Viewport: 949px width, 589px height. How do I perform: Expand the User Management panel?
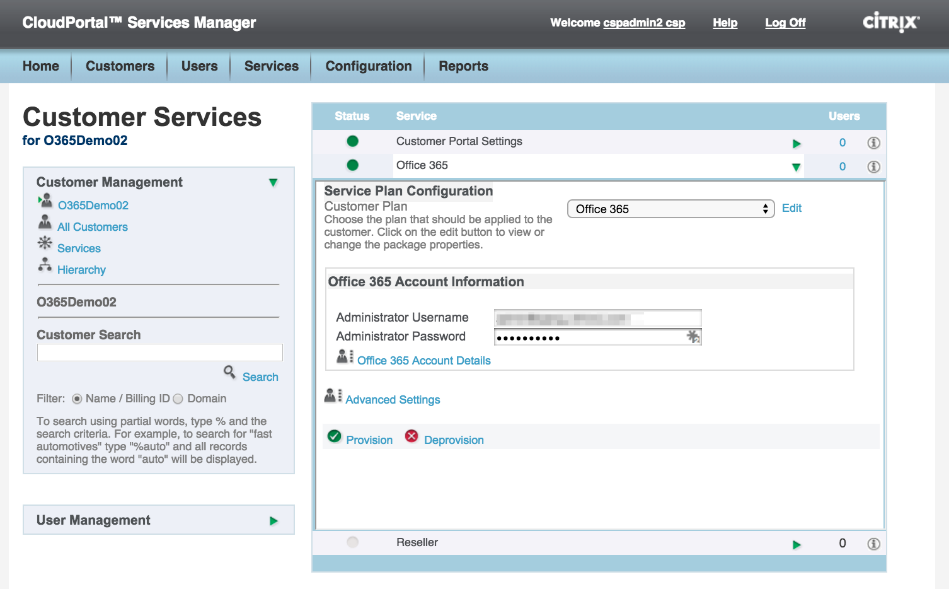click(273, 521)
